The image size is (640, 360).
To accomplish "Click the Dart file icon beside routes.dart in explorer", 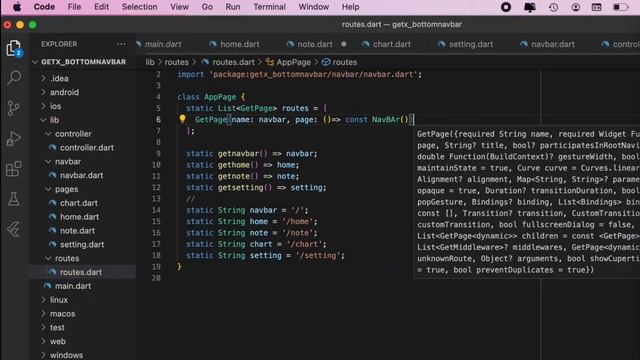I will 52,272.
